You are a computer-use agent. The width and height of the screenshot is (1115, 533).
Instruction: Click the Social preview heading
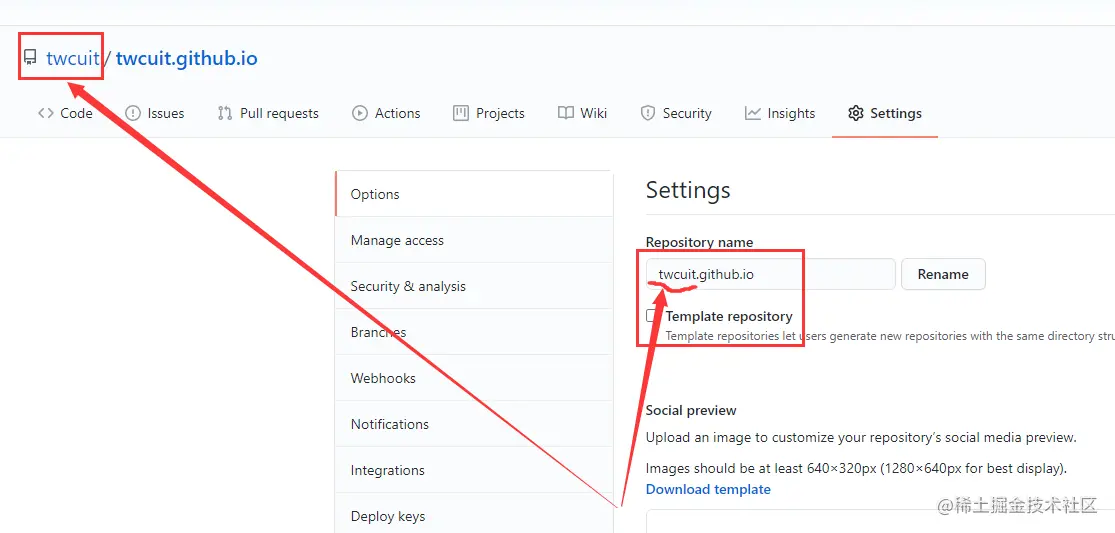(x=691, y=410)
